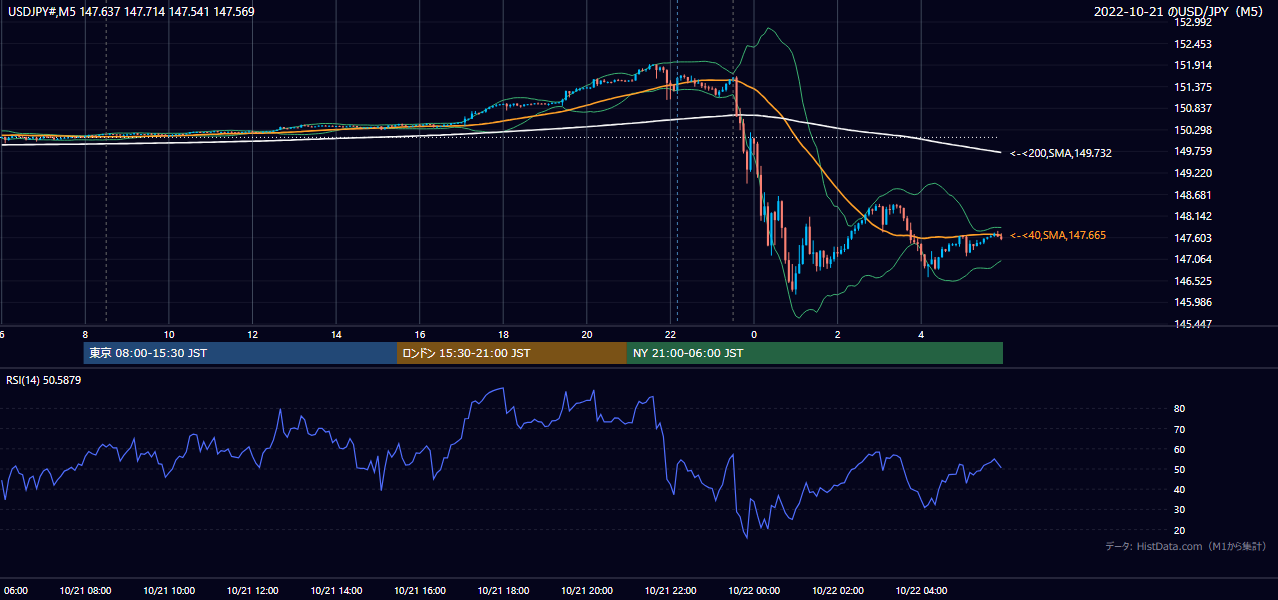Click the 10/21 16:00 time label

point(420,591)
